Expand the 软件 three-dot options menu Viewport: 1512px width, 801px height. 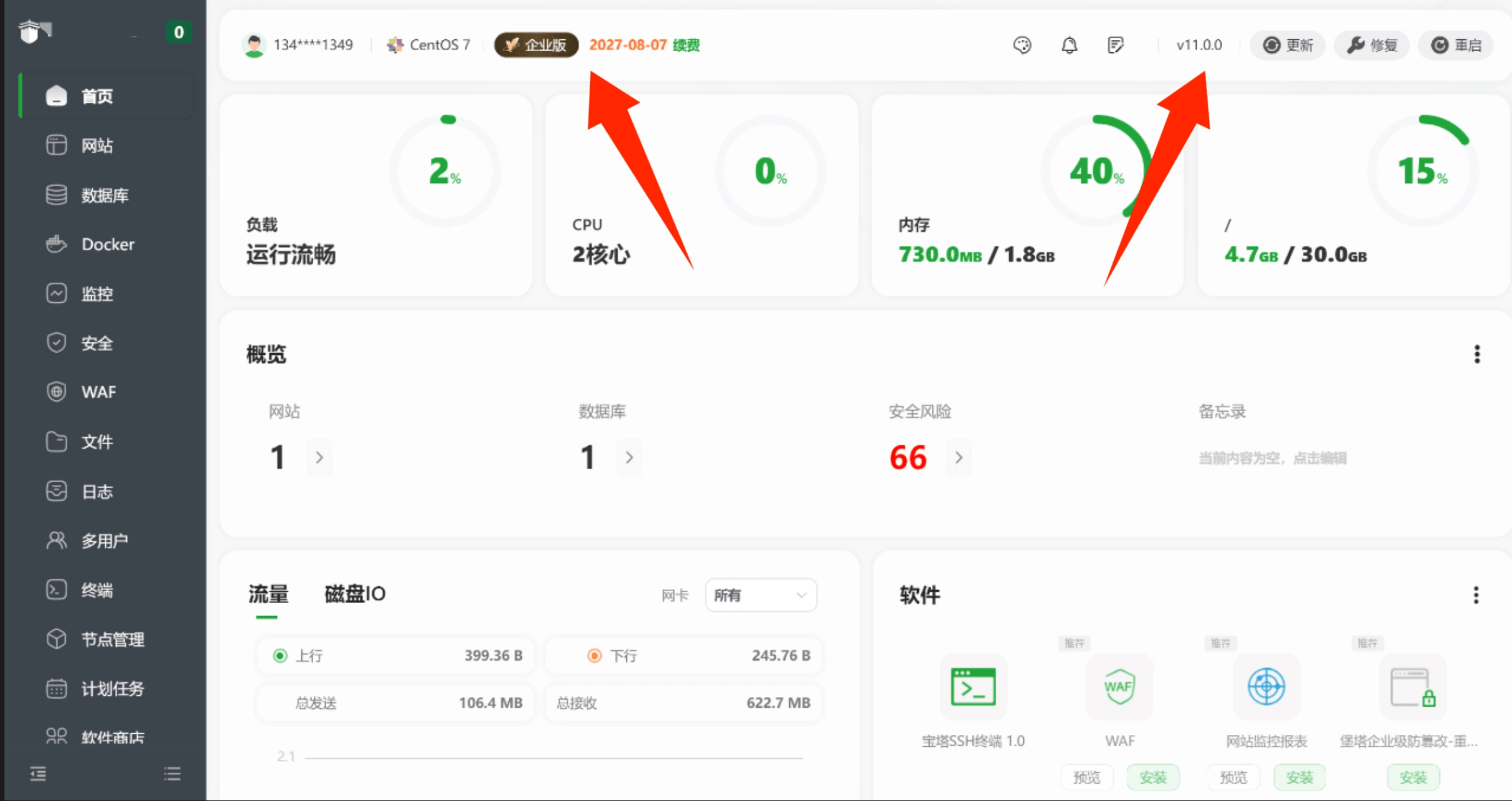click(x=1476, y=595)
